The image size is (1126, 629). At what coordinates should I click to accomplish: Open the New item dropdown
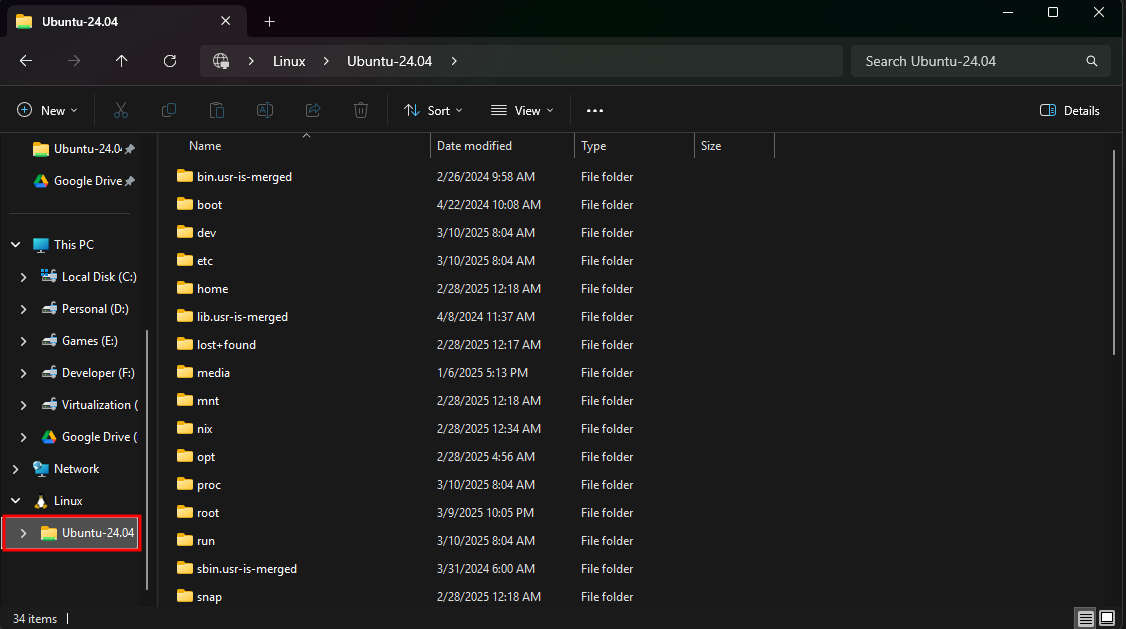[x=47, y=111]
